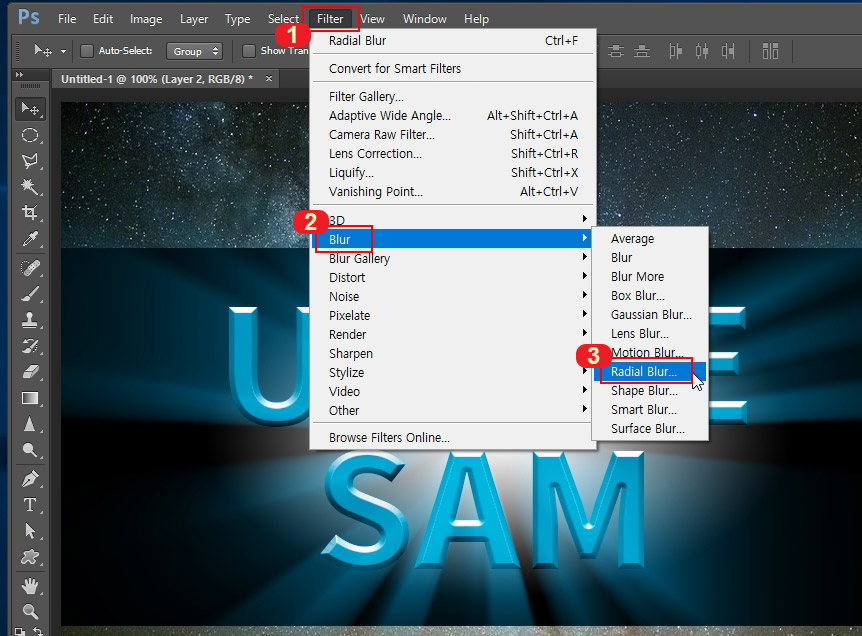Select the History Brush tool

[30, 346]
